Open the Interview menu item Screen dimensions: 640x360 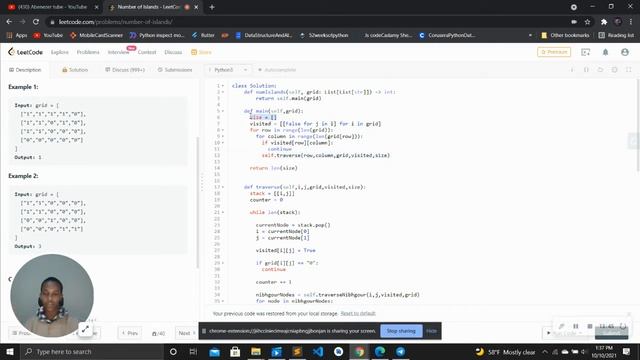(118, 52)
